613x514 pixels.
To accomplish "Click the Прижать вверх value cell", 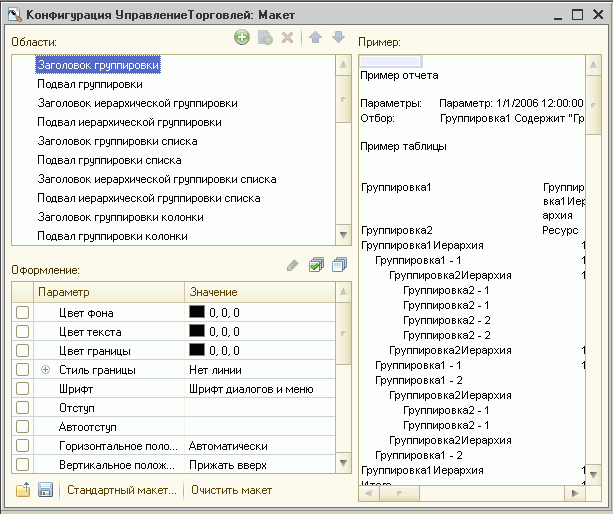I will click(260, 465).
